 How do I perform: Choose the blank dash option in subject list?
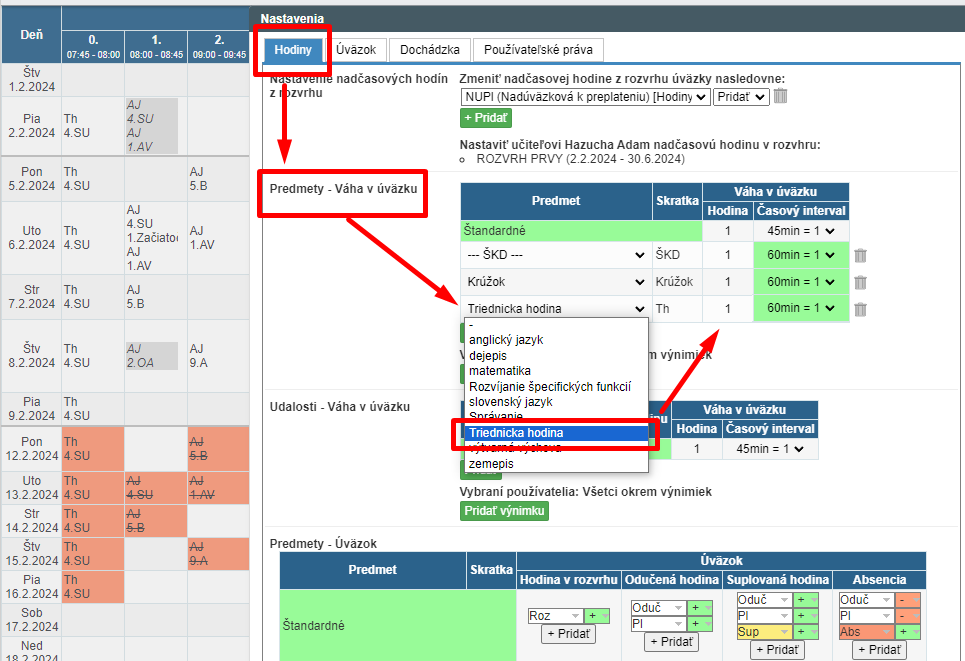pos(556,325)
